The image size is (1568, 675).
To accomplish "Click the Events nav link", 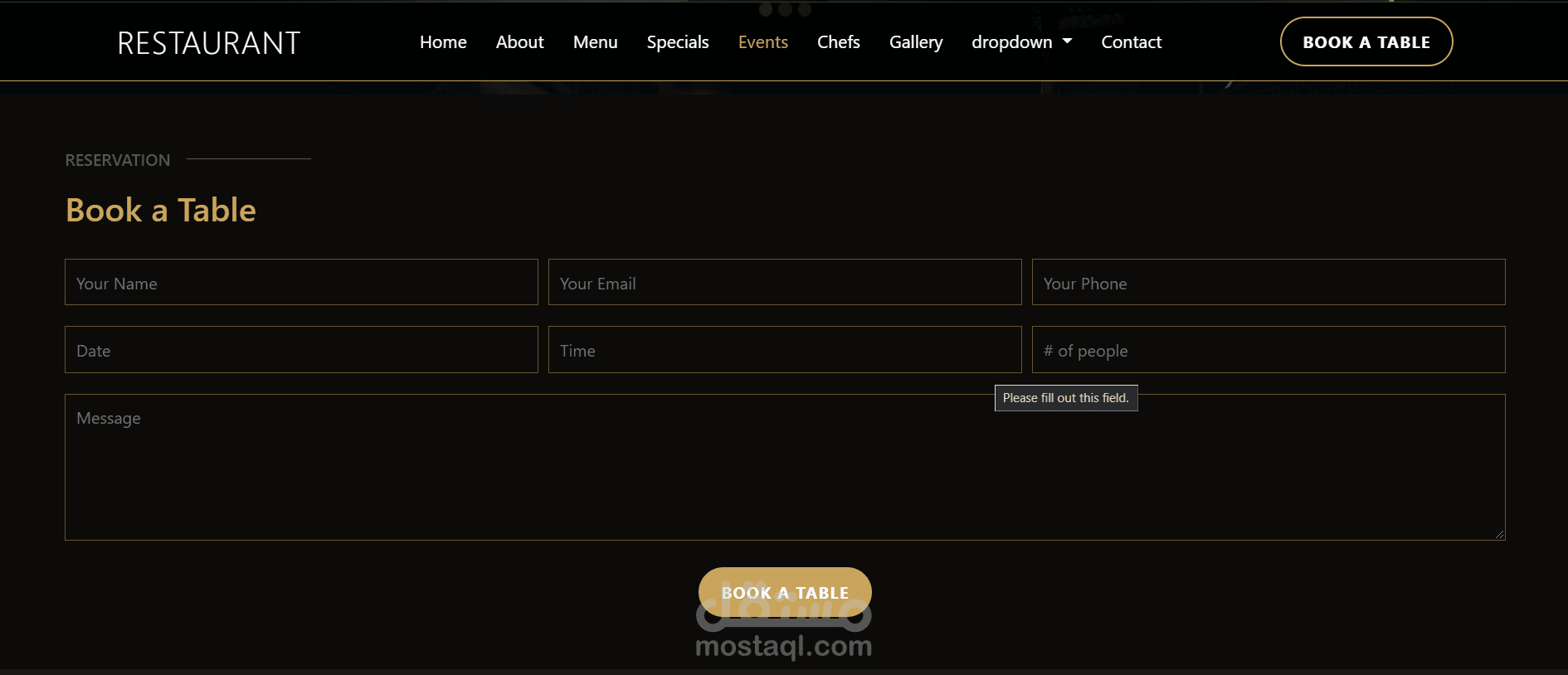I will click(763, 42).
